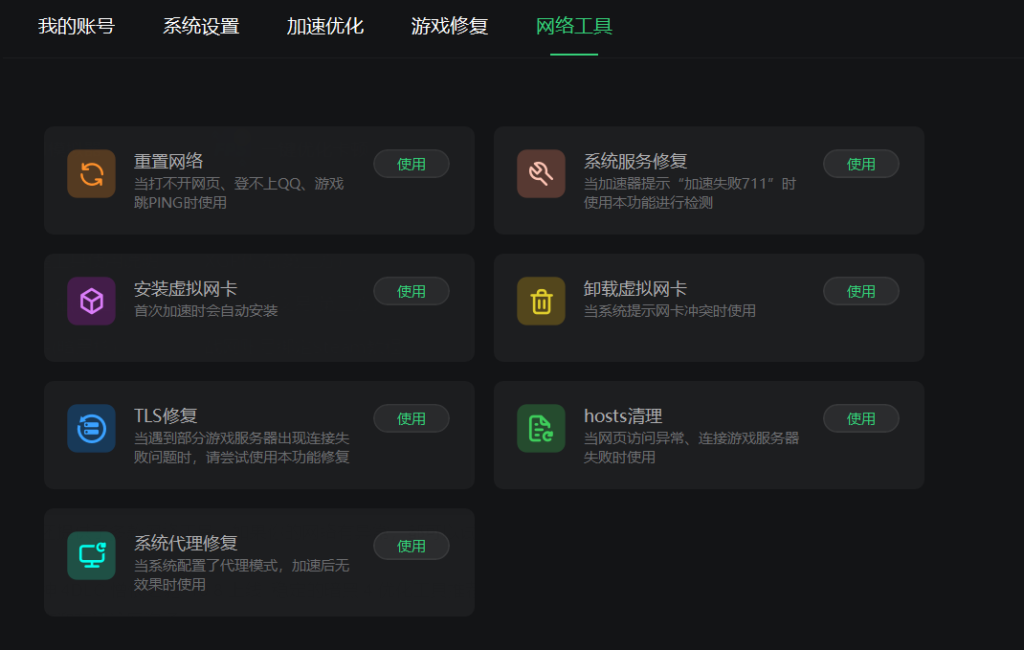Image resolution: width=1024 pixels, height=650 pixels.
Task: Click 使用 for 卸载虚拟网卡
Action: pos(861,291)
